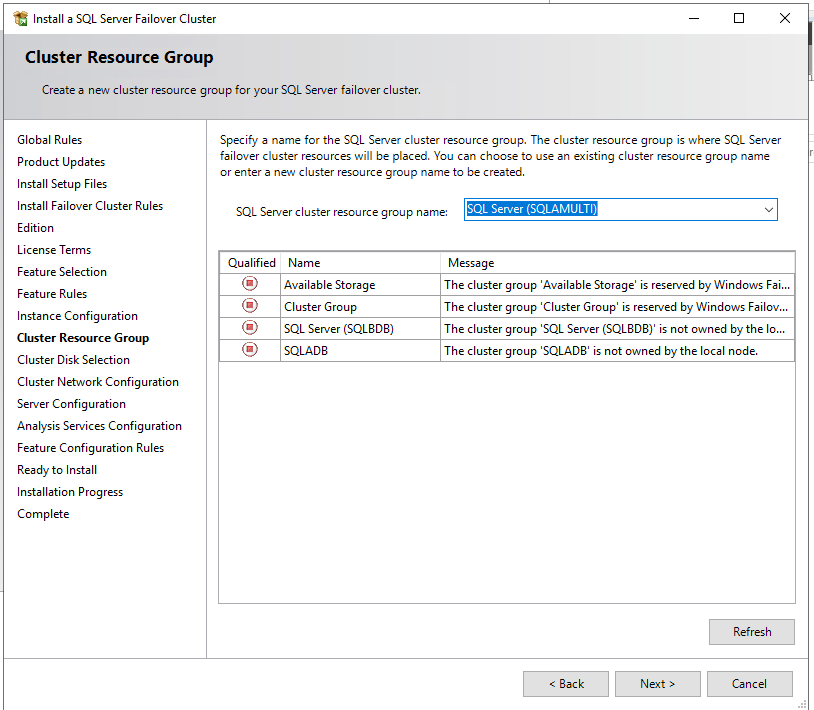Click the Available Storage reserved message cell

pyautogui.click(x=617, y=285)
